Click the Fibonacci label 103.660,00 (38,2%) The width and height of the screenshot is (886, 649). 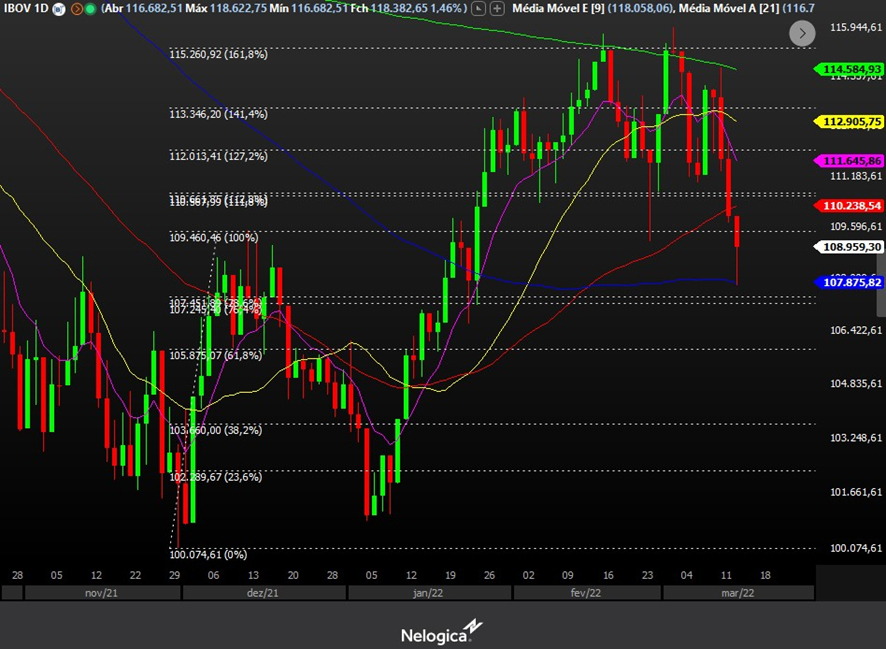click(x=215, y=430)
